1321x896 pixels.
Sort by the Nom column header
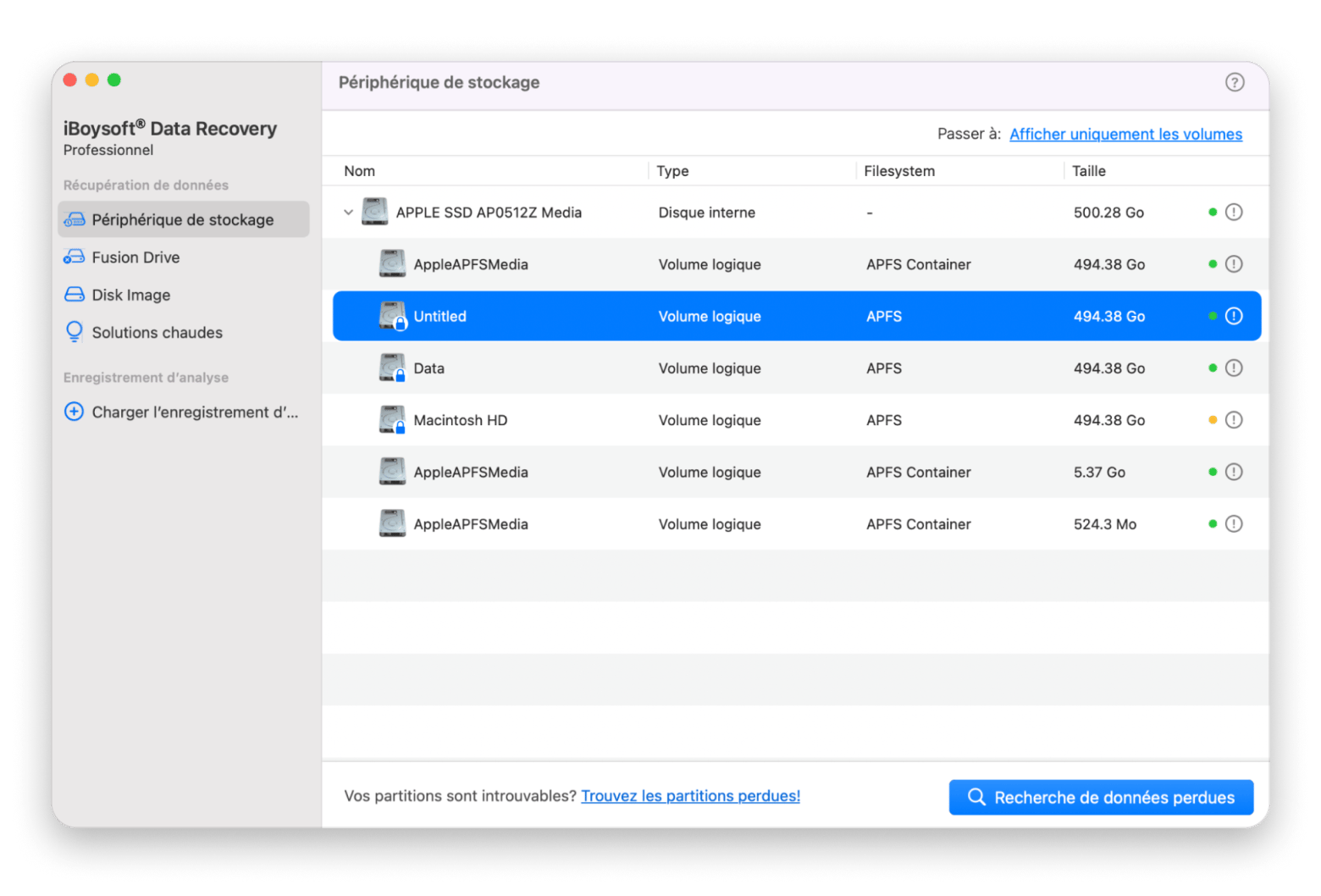click(x=359, y=171)
